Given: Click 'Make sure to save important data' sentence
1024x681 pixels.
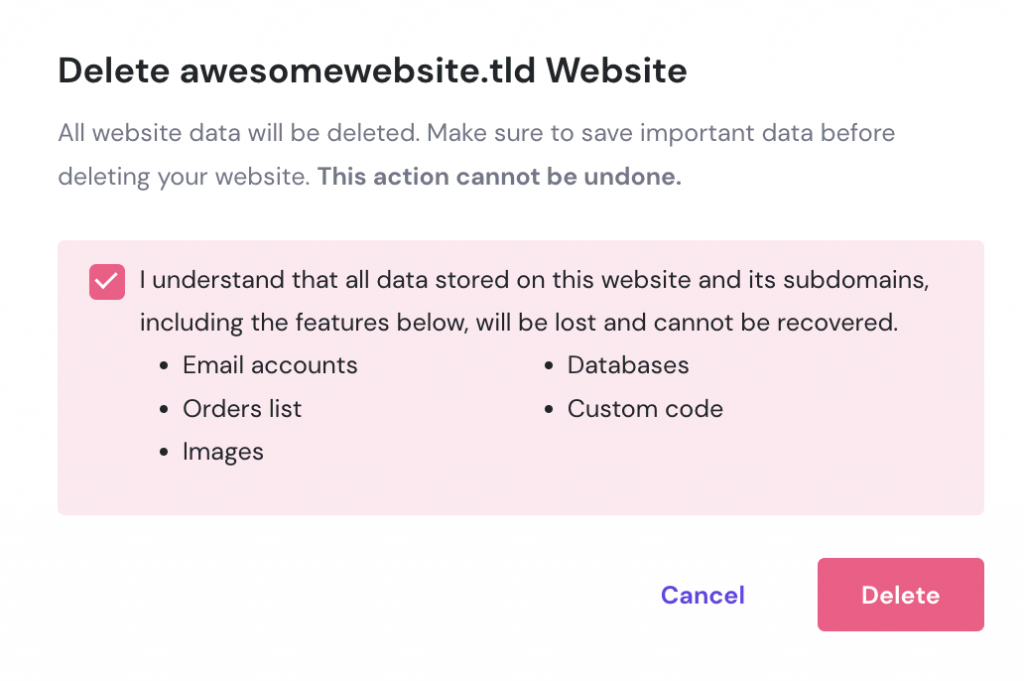Looking at the screenshot, I should click(650, 133).
